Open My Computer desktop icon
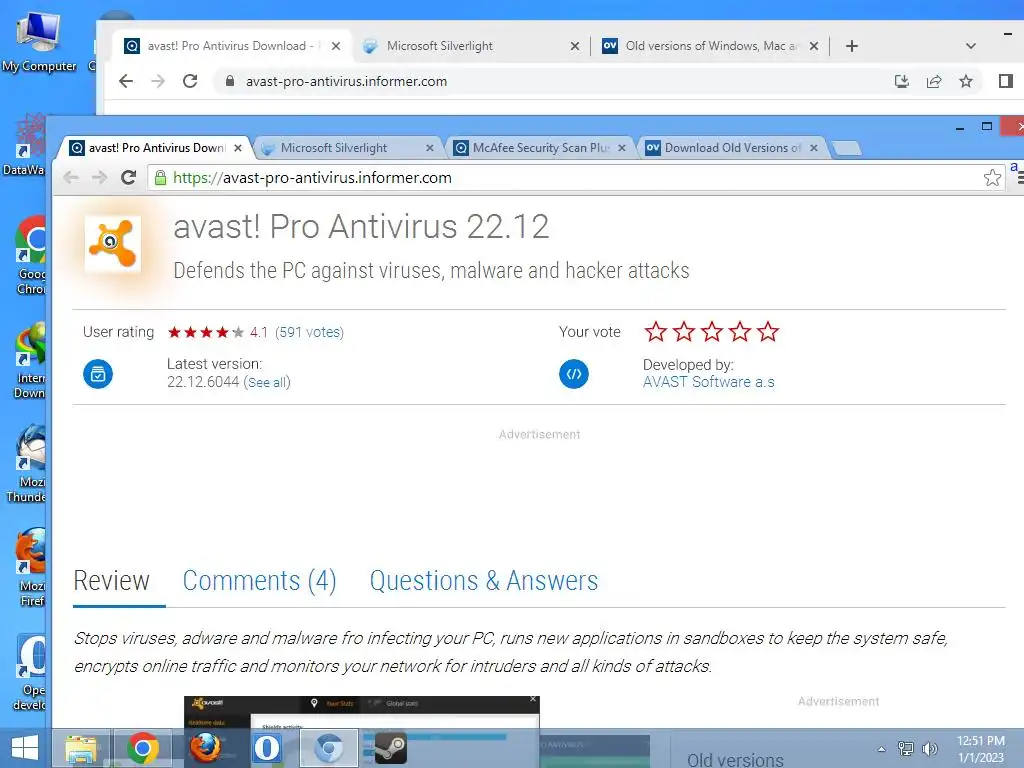1024x768 pixels. click(39, 41)
